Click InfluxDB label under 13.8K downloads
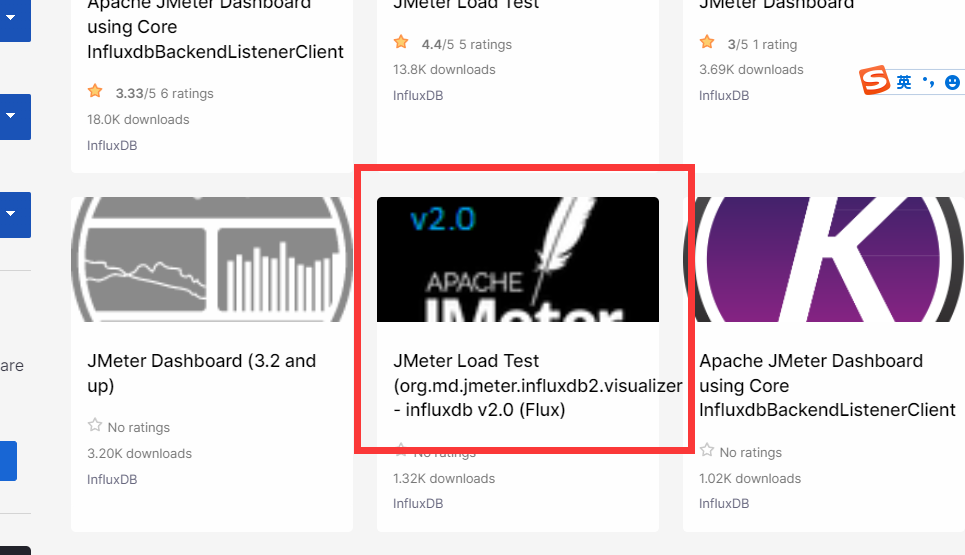This screenshot has height=555, width=965. [x=418, y=95]
